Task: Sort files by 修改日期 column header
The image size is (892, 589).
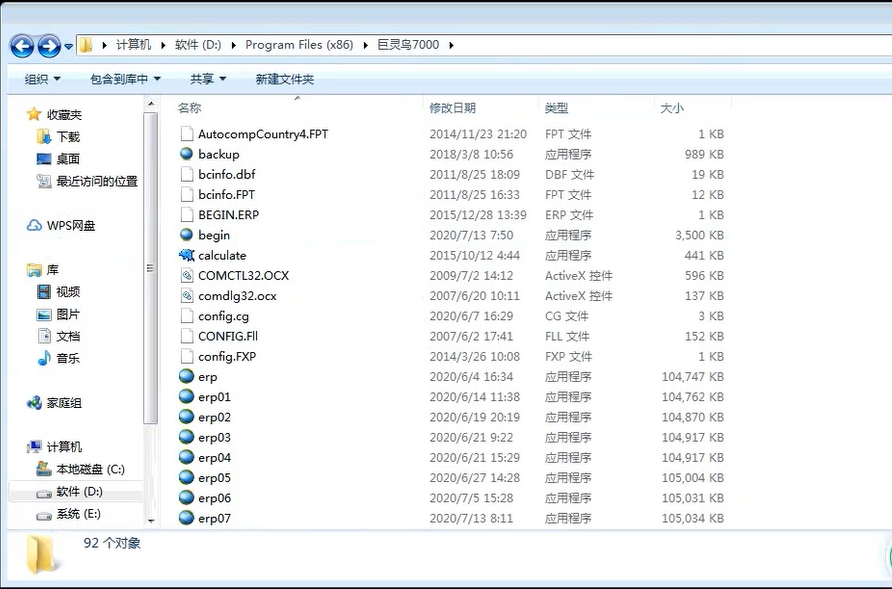Action: (x=452, y=108)
